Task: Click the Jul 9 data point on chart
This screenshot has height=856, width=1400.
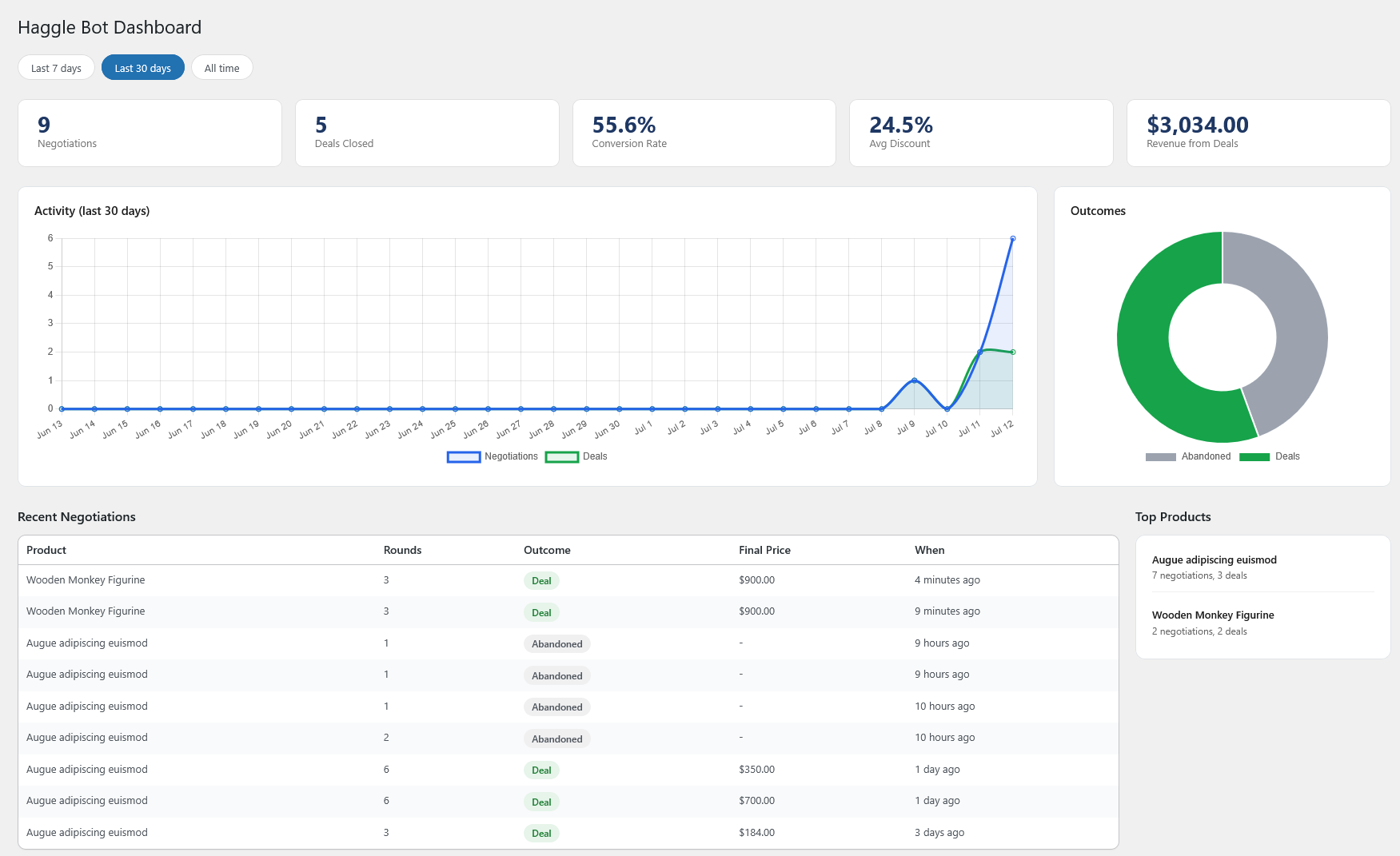Action: coord(914,380)
